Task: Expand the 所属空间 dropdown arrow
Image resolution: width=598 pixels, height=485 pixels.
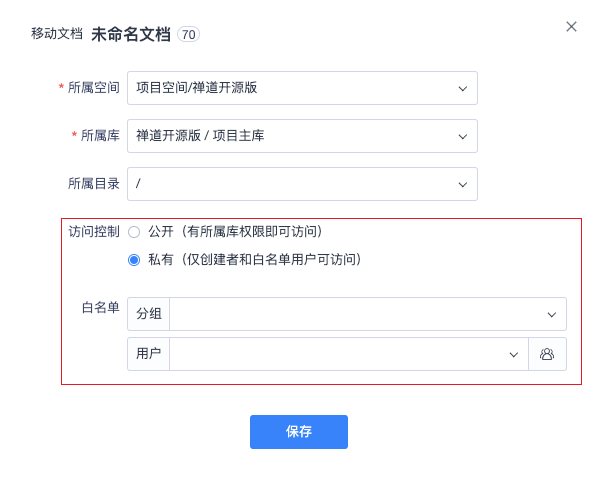Action: point(463,89)
